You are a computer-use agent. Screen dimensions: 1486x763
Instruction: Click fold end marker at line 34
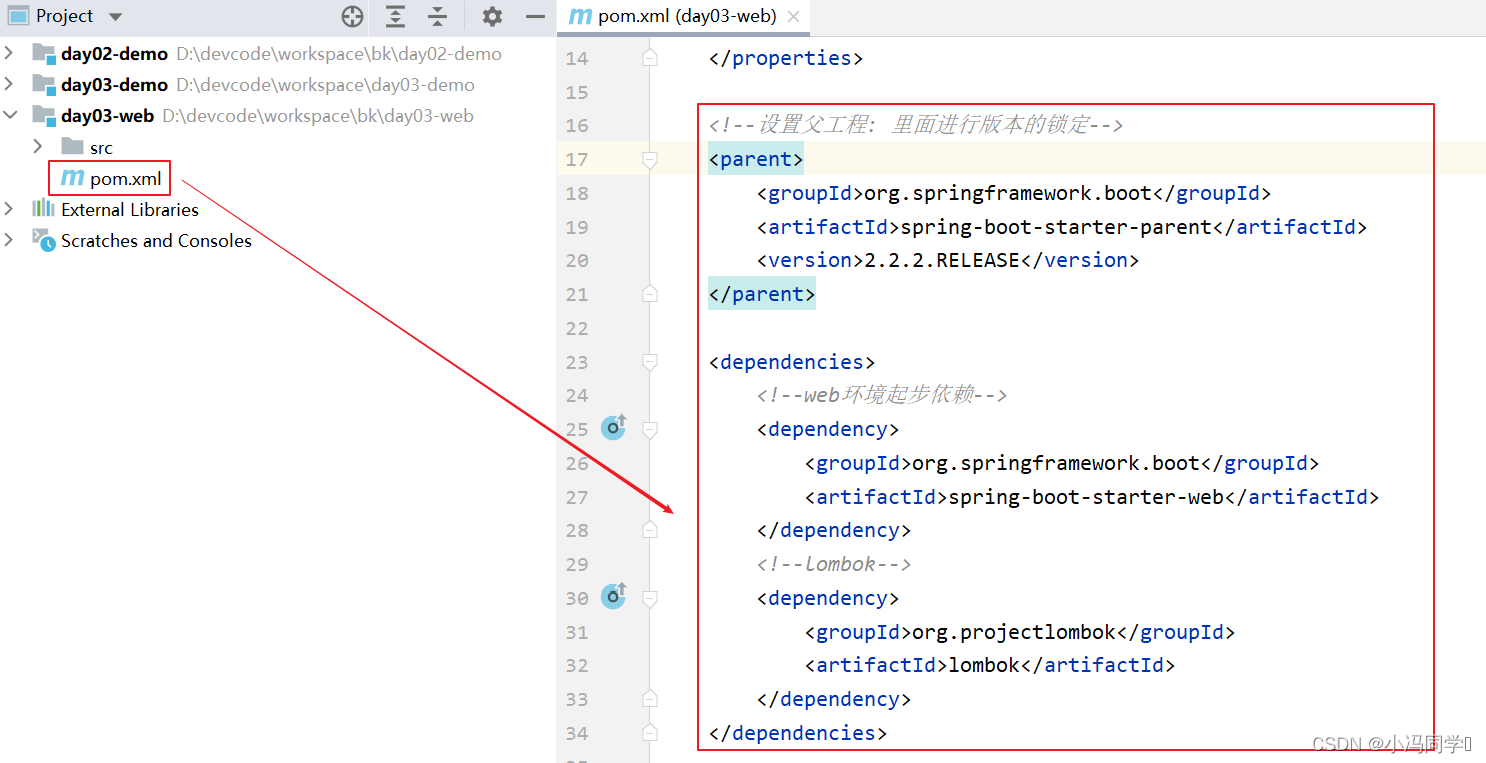tap(650, 733)
